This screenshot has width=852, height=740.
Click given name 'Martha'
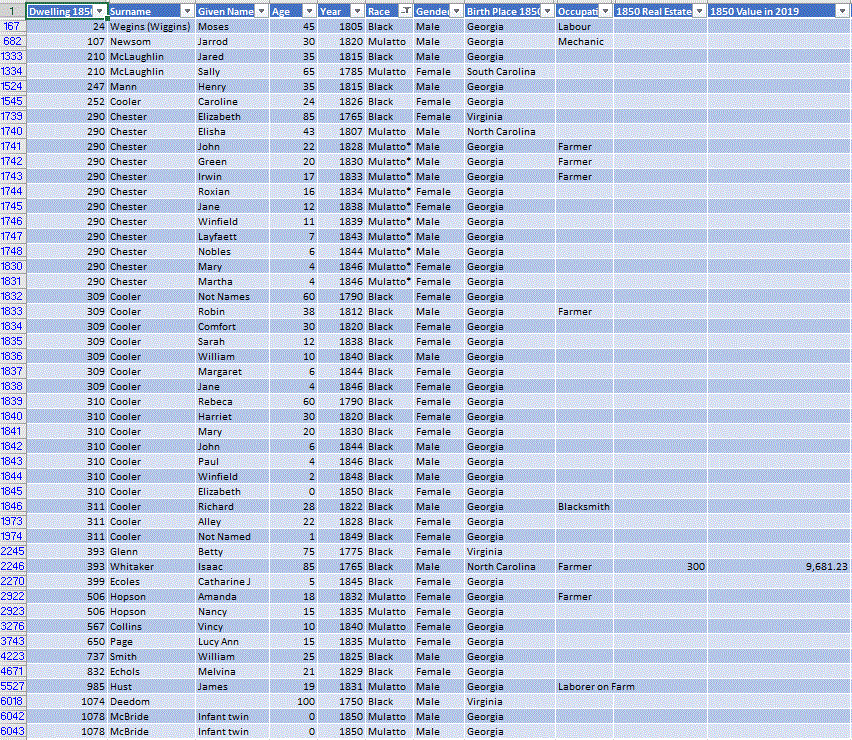(x=232, y=281)
